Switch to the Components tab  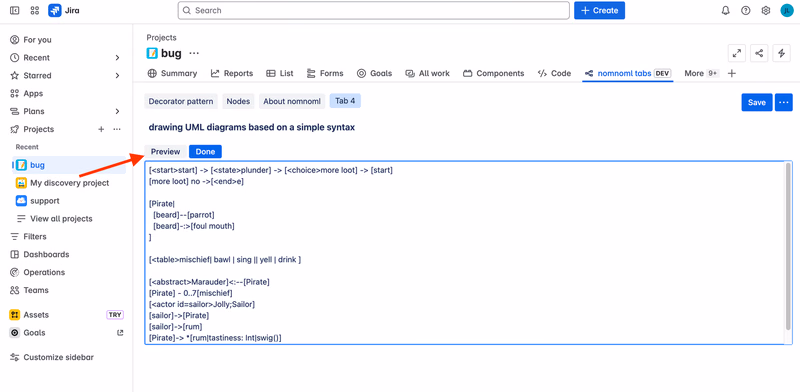click(x=493, y=74)
